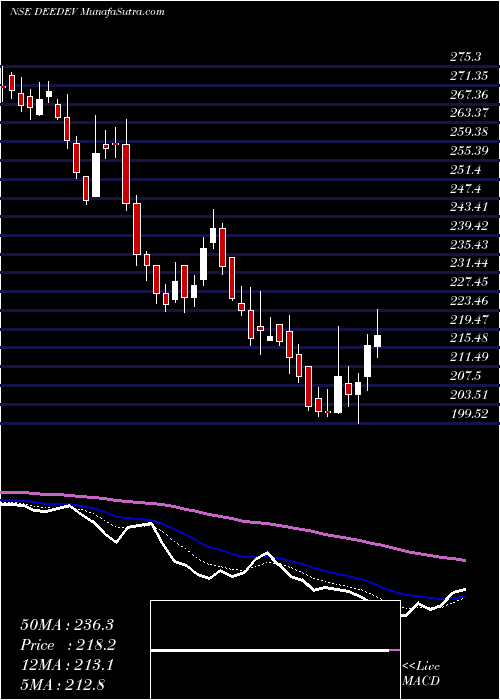Select the 211.49 price label
500x700 pixels.
(468, 357)
